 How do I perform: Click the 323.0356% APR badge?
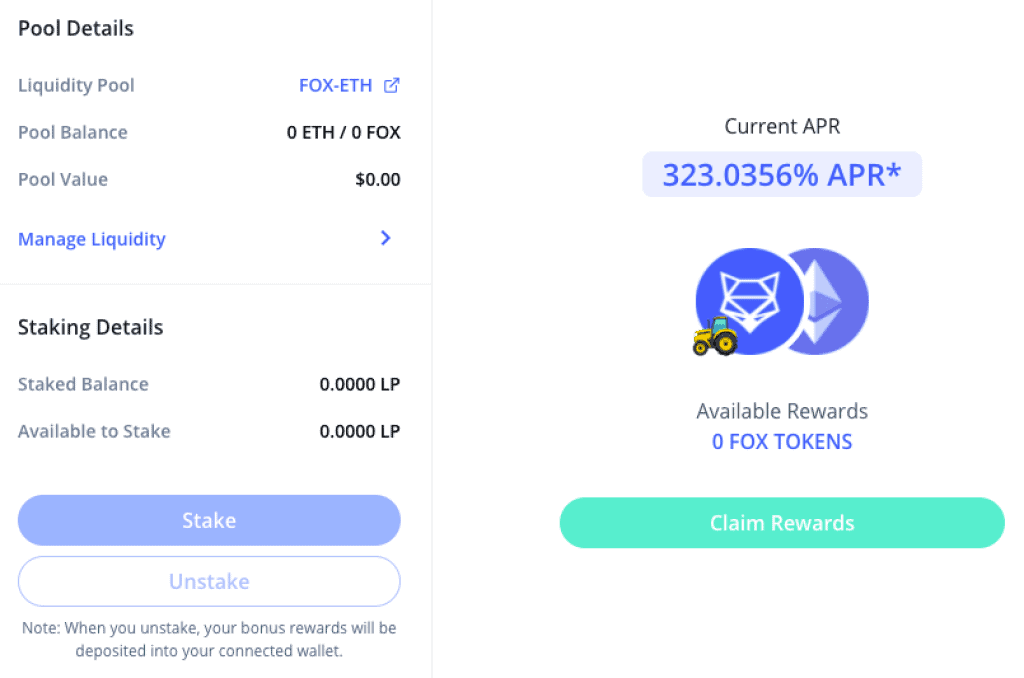click(x=782, y=174)
